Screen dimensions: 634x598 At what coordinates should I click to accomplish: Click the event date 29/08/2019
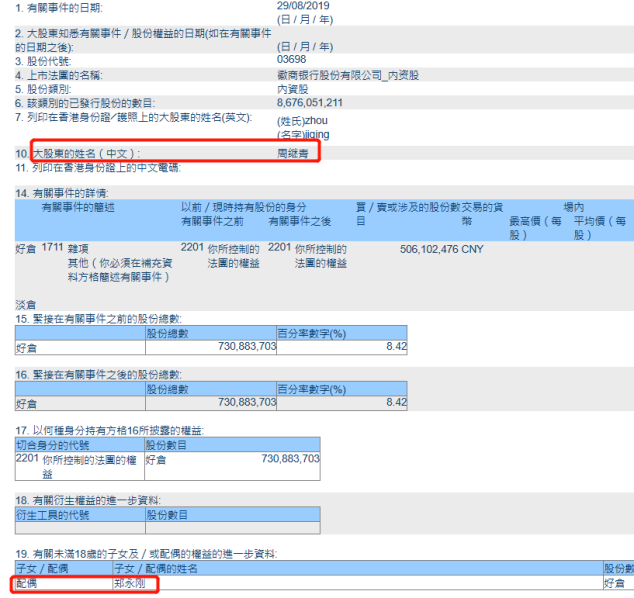click(303, 6)
